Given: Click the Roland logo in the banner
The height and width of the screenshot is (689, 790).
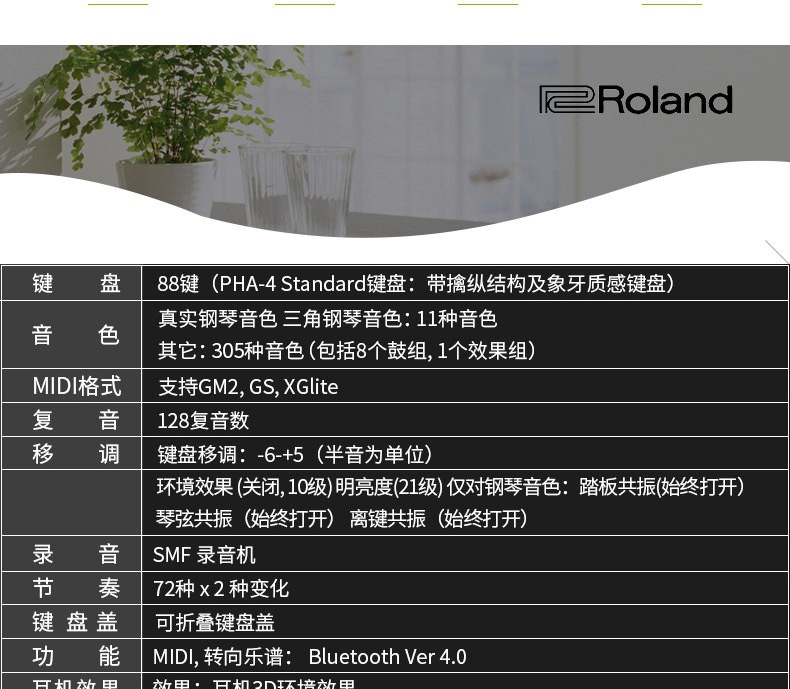Looking at the screenshot, I should [636, 100].
